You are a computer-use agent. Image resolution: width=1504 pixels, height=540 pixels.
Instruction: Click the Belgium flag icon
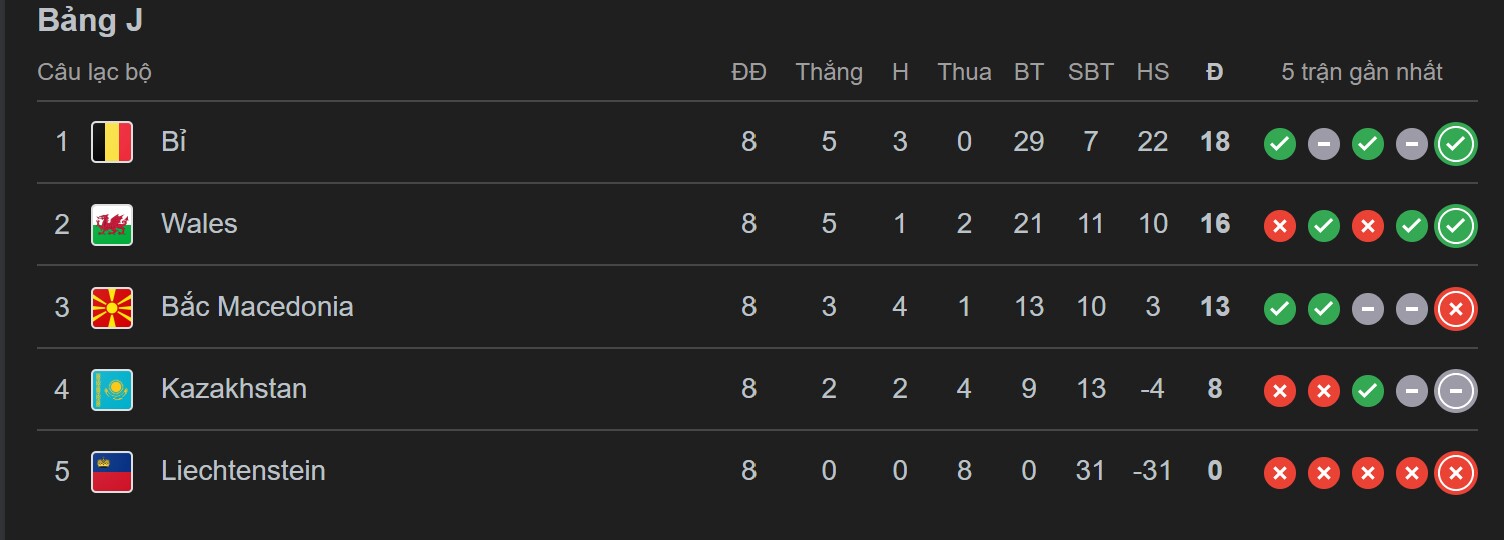[112, 142]
